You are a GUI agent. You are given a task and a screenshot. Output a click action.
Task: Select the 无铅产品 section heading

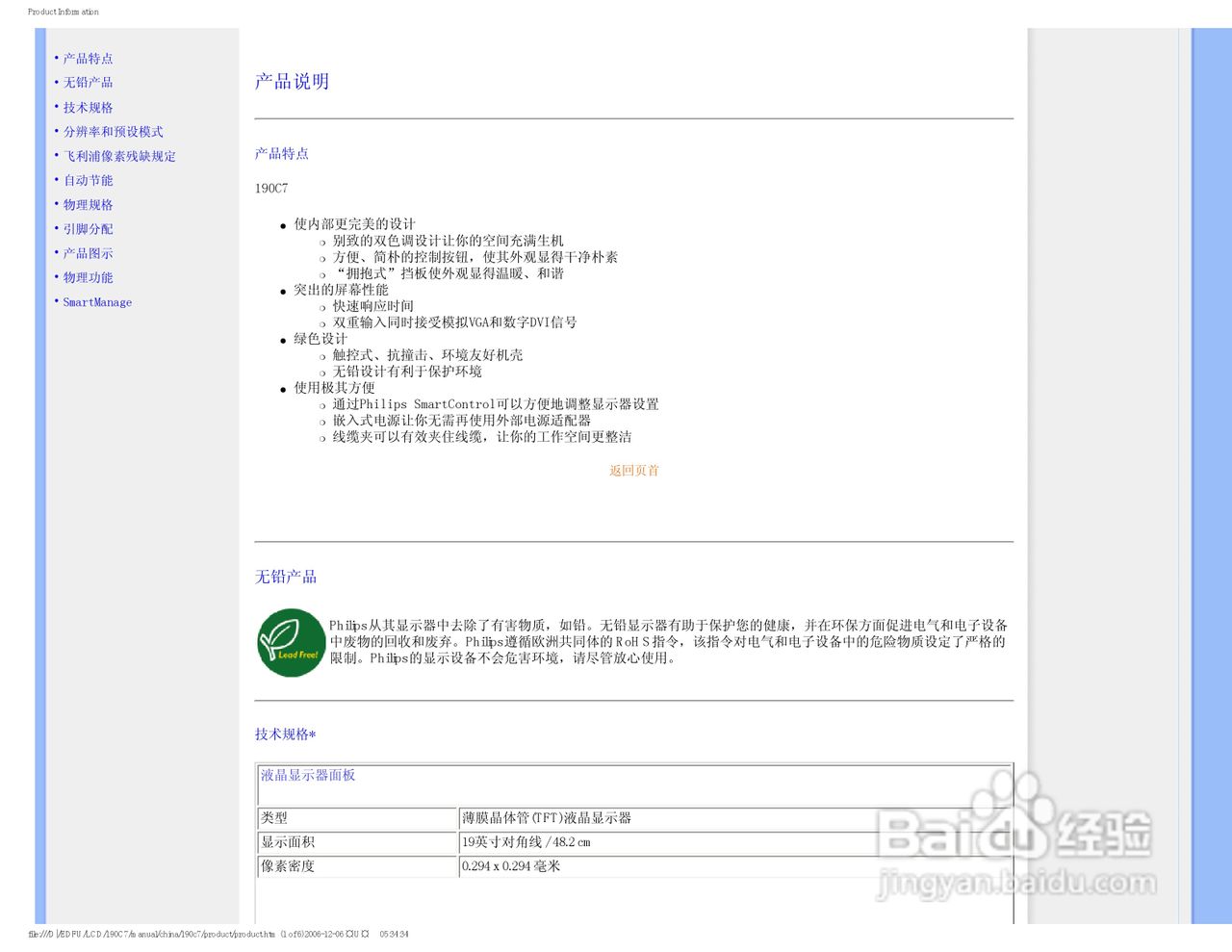(x=286, y=577)
